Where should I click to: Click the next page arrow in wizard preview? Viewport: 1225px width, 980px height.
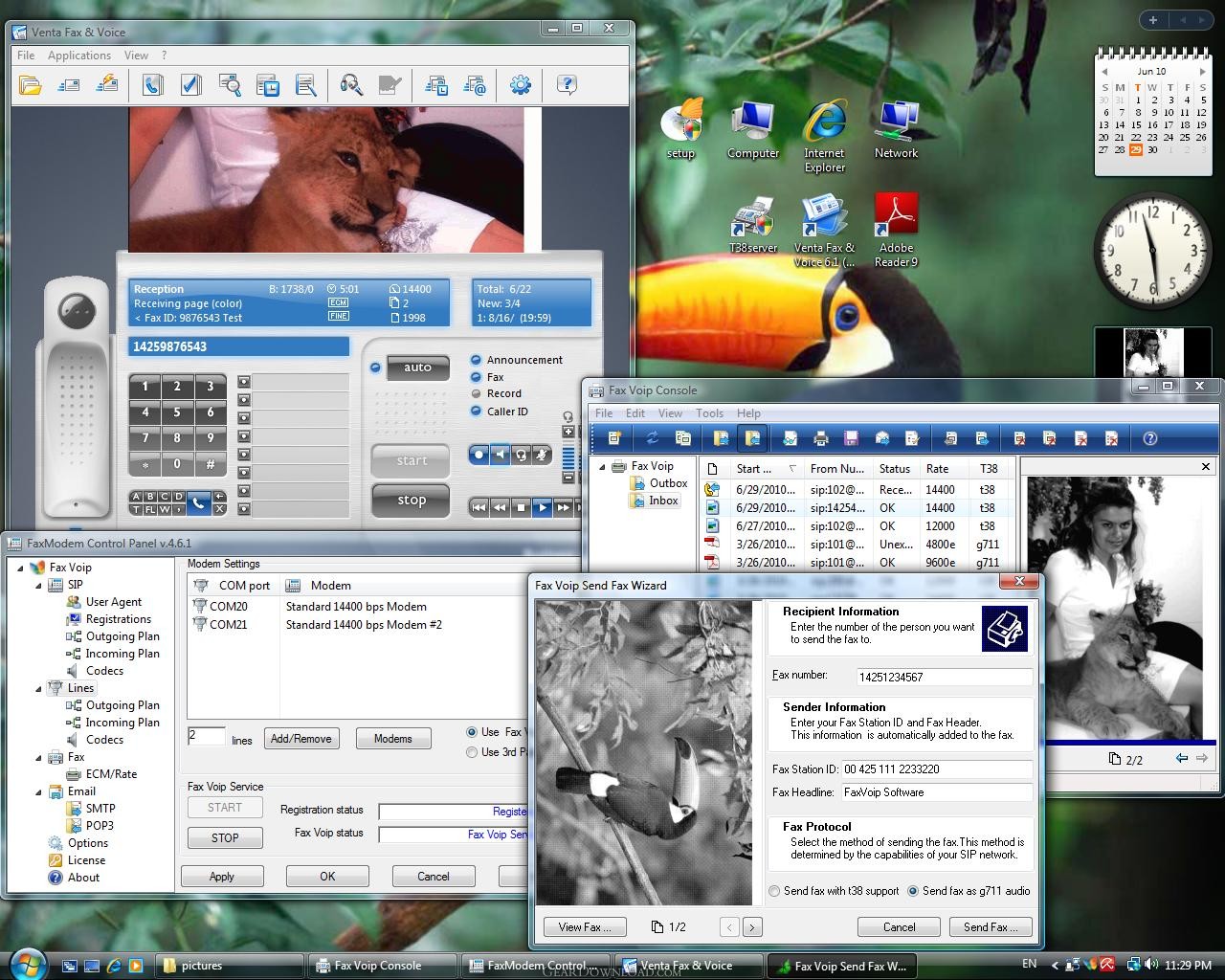click(752, 927)
